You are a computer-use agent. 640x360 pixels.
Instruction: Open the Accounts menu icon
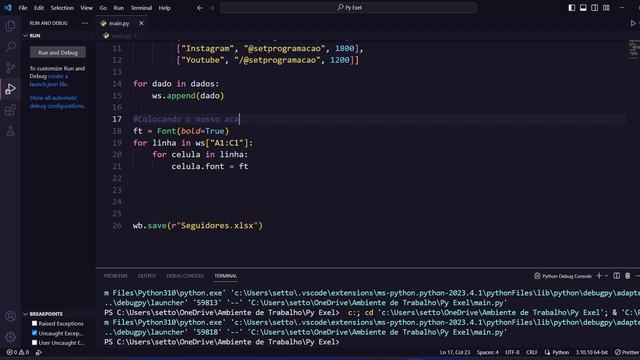point(10,316)
